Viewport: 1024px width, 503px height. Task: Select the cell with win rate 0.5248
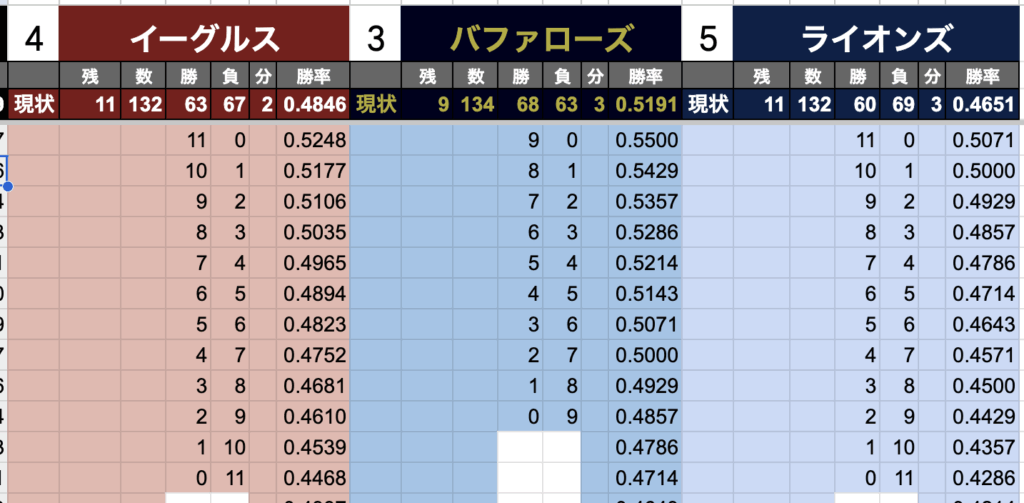click(314, 141)
